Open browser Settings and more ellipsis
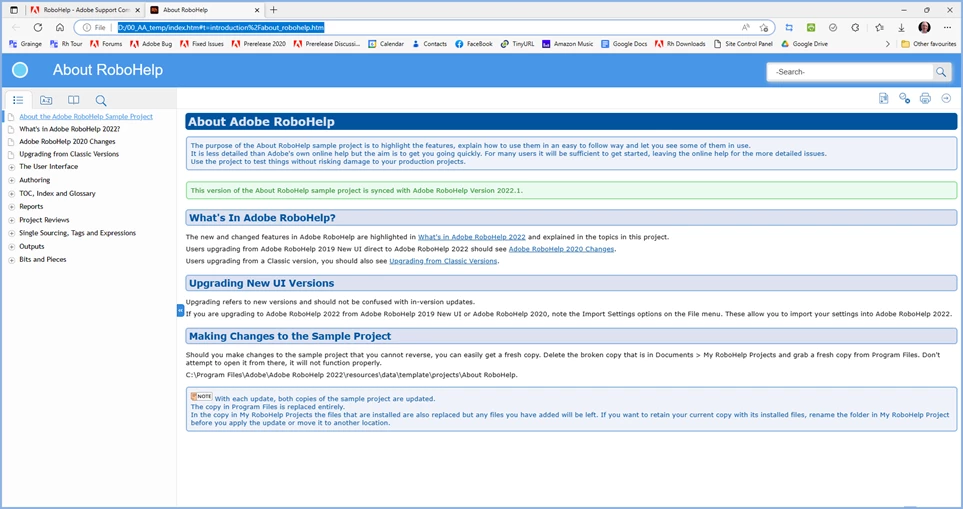This screenshot has height=510, width=964. [947, 28]
